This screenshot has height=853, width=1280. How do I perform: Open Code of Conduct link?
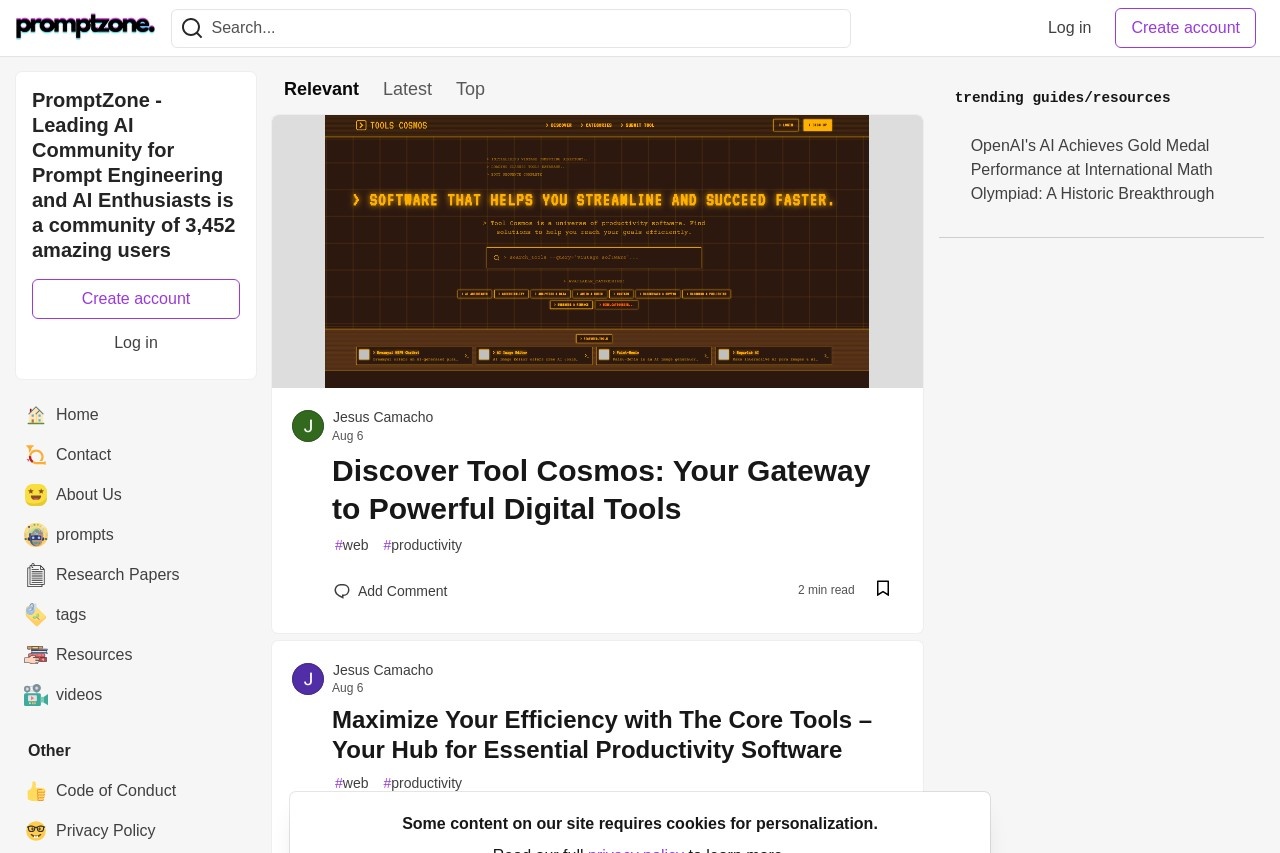click(136, 791)
